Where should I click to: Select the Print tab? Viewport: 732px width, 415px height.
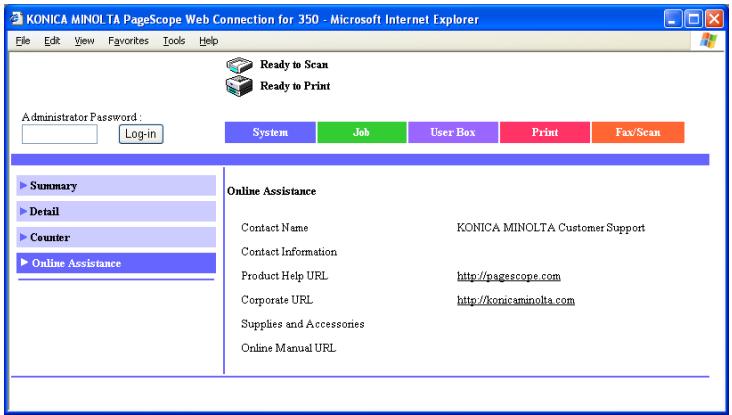click(x=545, y=133)
